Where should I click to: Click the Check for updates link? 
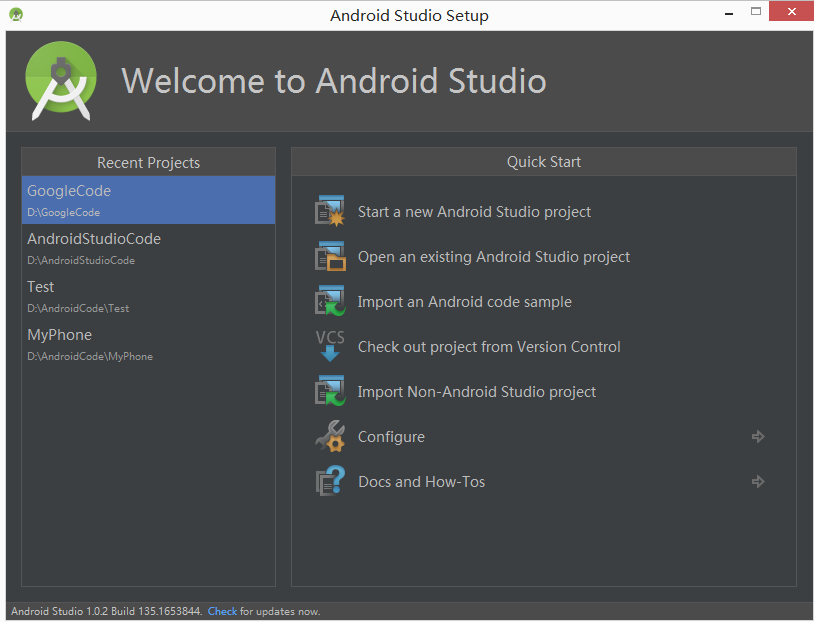click(222, 611)
